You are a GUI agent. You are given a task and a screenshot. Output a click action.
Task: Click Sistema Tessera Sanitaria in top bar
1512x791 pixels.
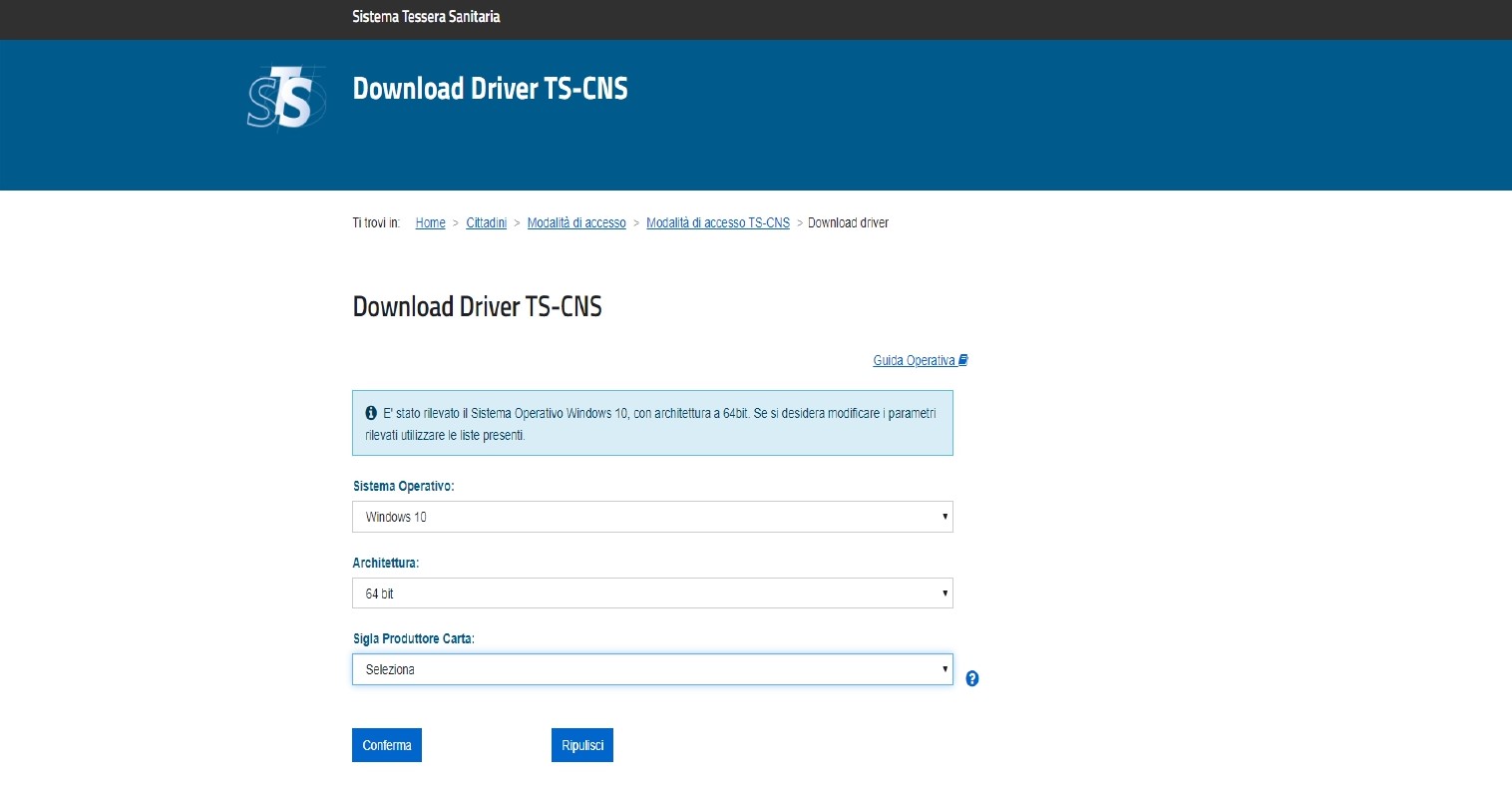click(x=426, y=17)
